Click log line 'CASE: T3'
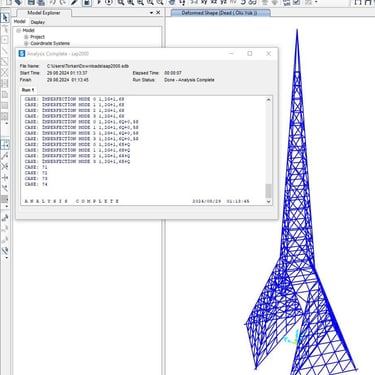Screen dimensions: 375x375 click(36, 179)
